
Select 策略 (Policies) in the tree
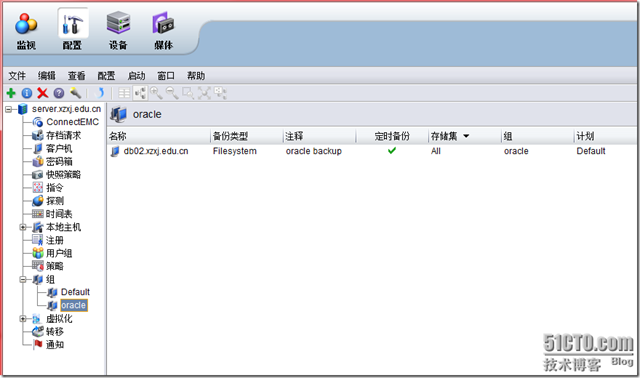54,266
